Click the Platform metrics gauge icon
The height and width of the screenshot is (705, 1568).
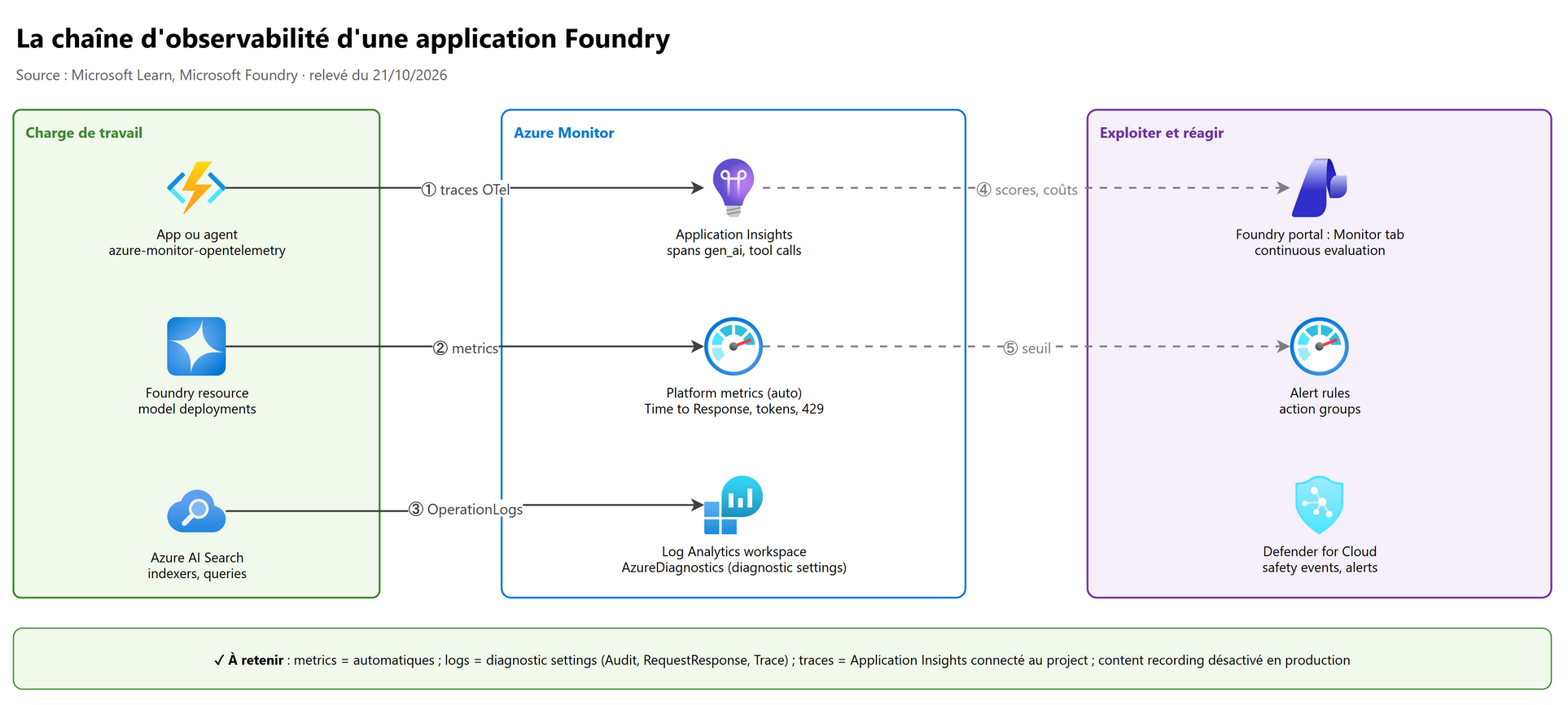point(734,346)
